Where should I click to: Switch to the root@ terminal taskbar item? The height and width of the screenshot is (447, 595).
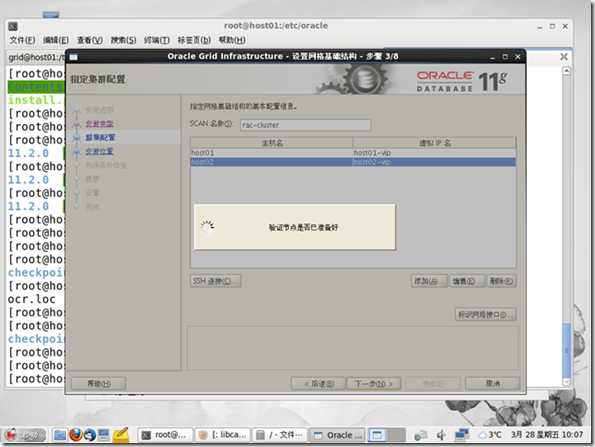point(165,435)
